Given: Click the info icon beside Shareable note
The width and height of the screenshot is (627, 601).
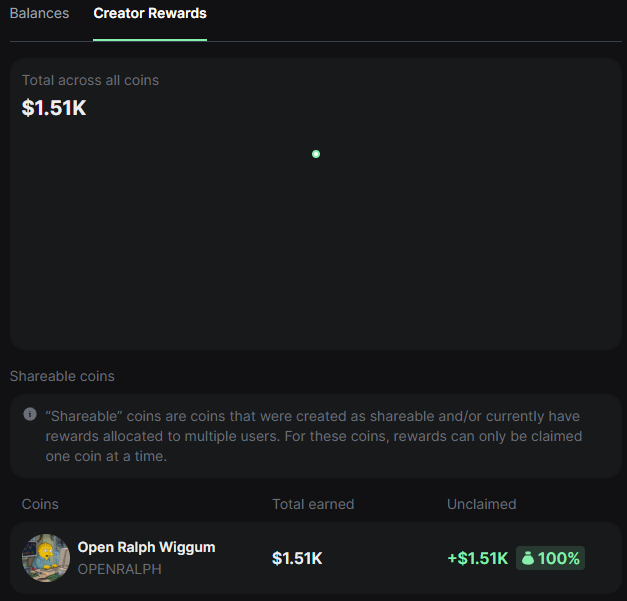Looking at the screenshot, I should [x=30, y=414].
